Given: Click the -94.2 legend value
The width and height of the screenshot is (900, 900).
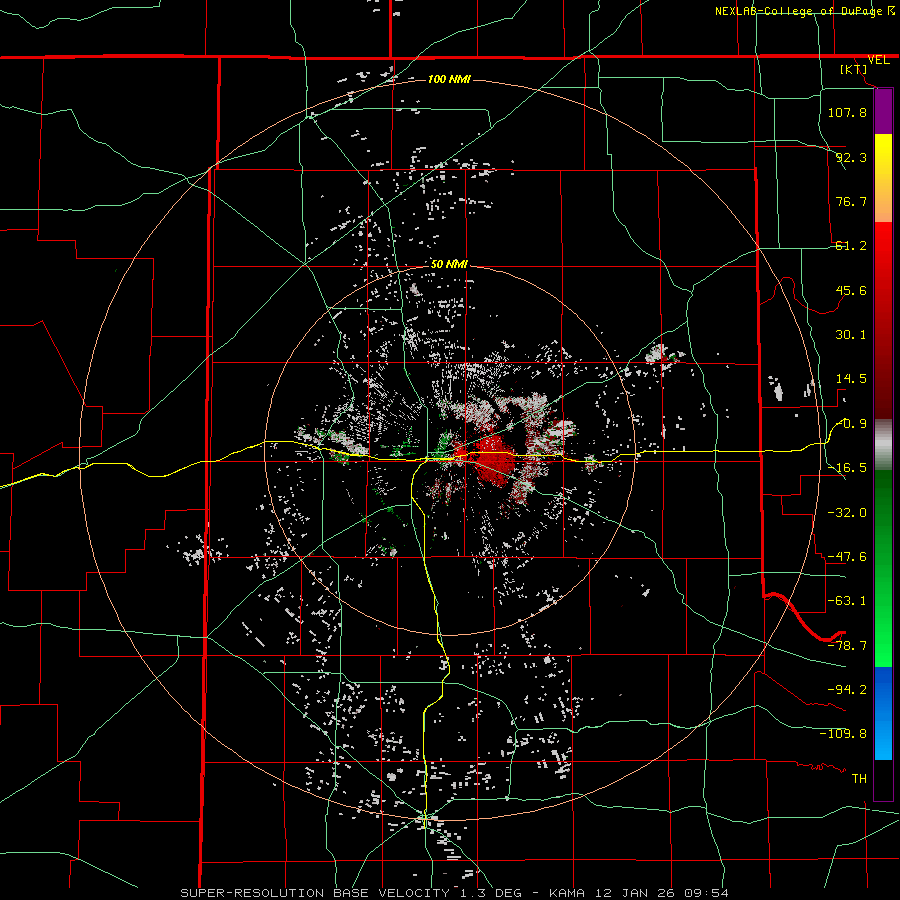Looking at the screenshot, I should tap(847, 690).
